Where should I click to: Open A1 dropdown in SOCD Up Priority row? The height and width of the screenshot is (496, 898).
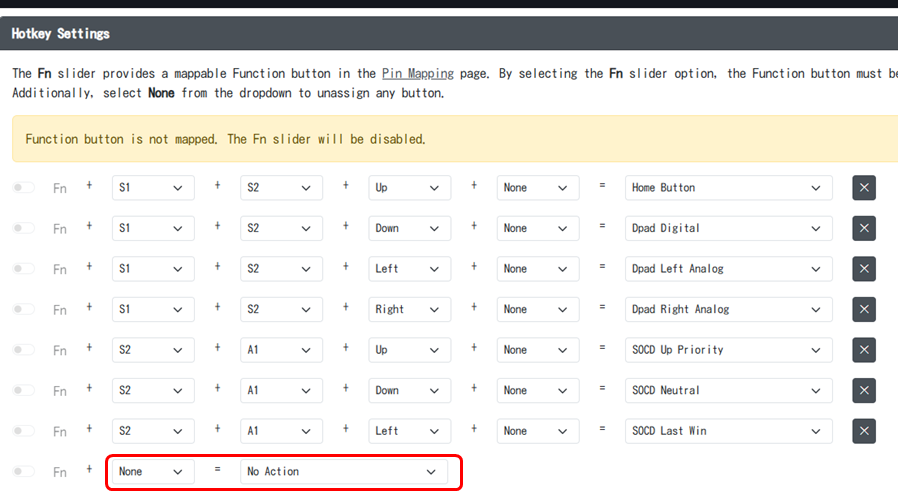point(281,350)
